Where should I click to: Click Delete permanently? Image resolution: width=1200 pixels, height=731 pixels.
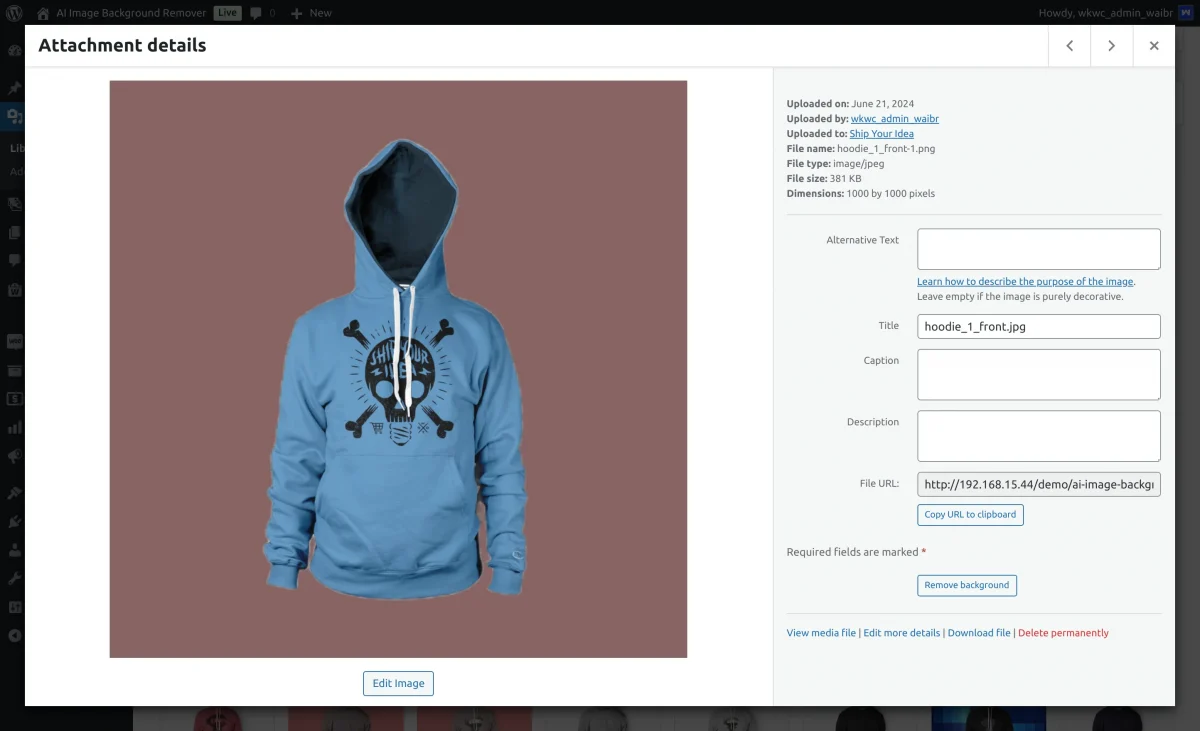coord(1063,633)
